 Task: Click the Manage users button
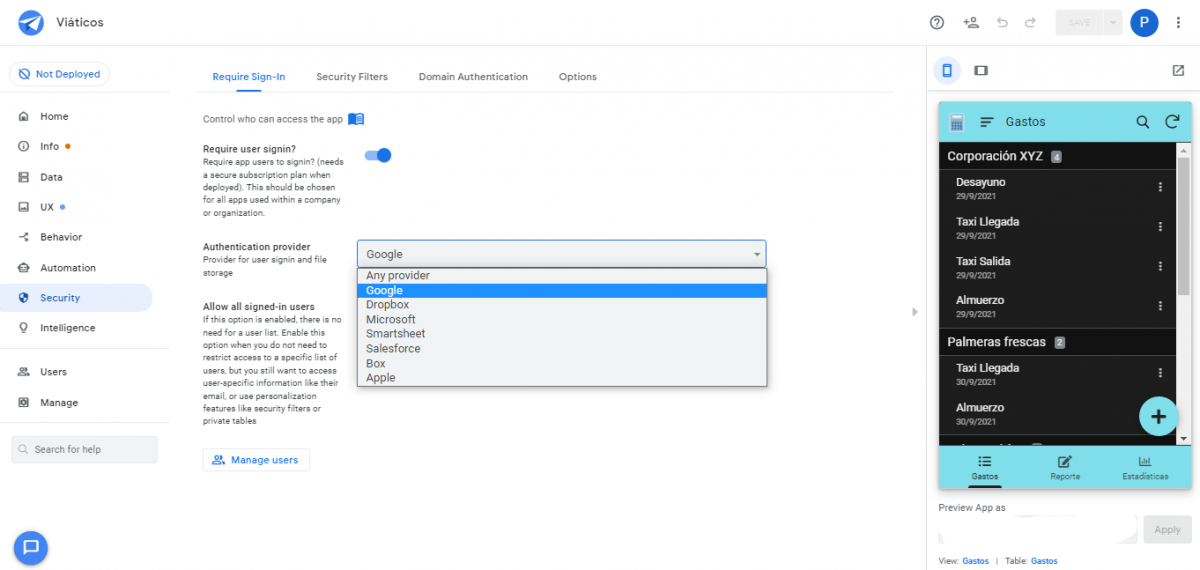(256, 460)
